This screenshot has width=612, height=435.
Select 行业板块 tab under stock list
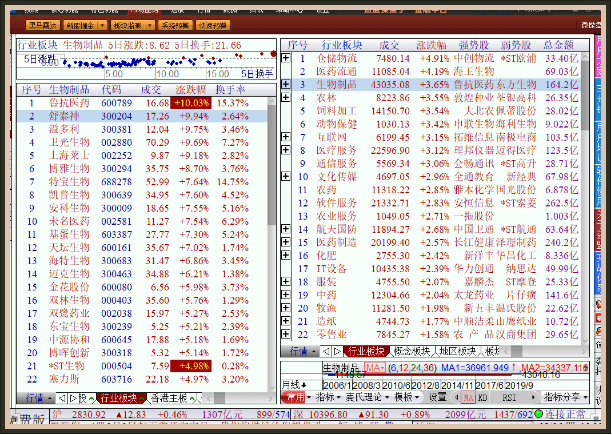click(x=119, y=398)
